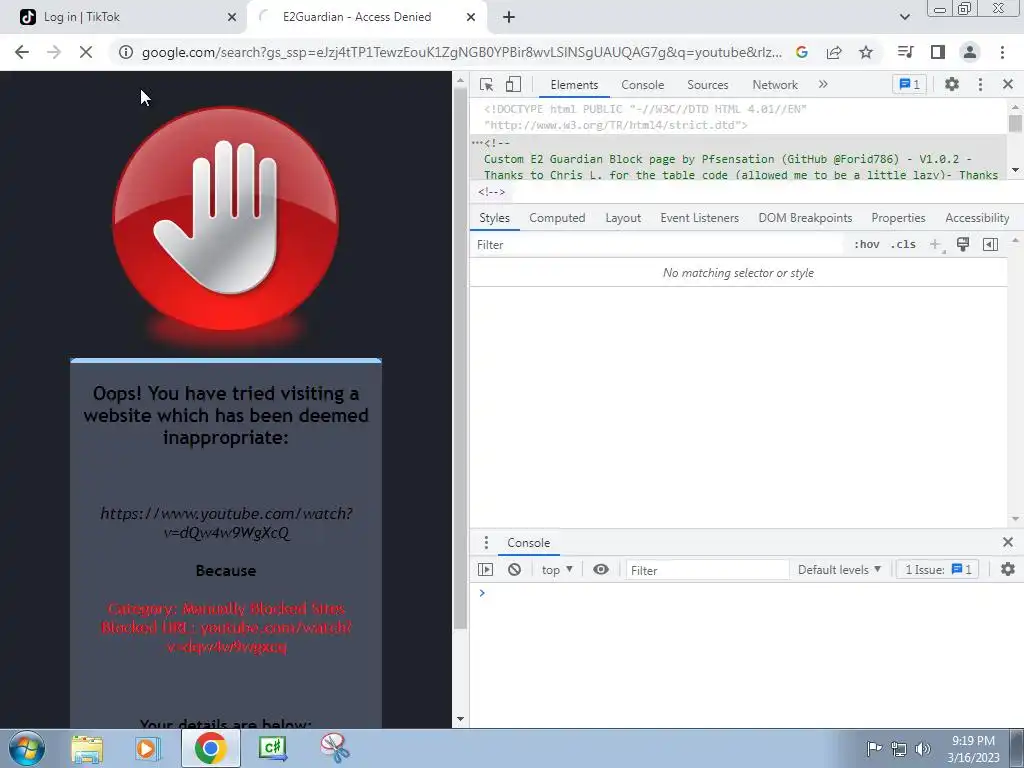Click the browser back arrow
The image size is (1024, 768).
point(22,52)
